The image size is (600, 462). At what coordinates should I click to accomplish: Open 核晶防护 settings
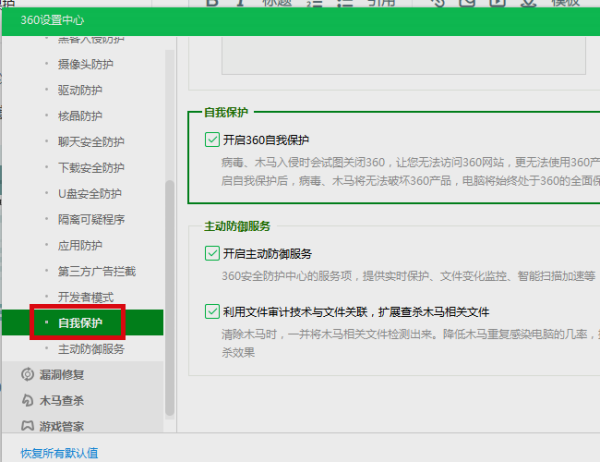80,116
